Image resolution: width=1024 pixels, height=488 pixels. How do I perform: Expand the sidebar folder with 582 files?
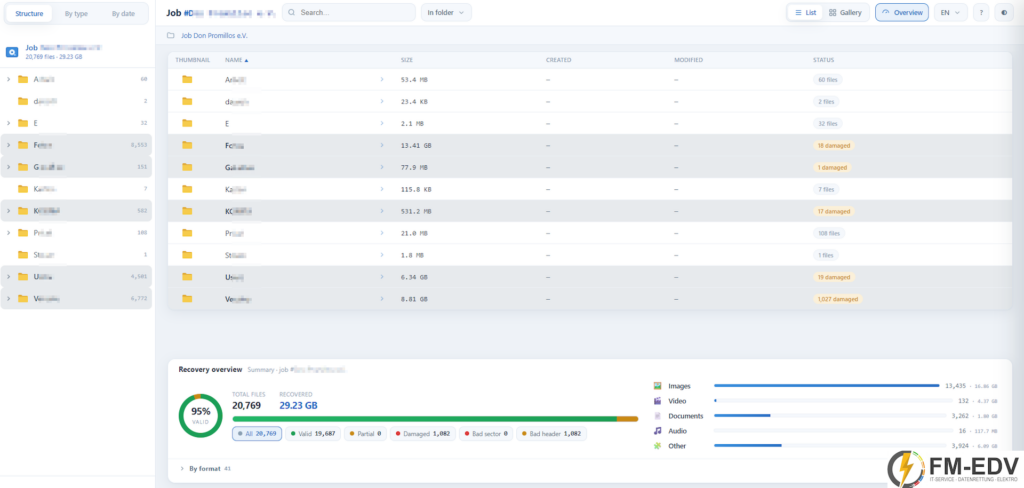point(8,211)
